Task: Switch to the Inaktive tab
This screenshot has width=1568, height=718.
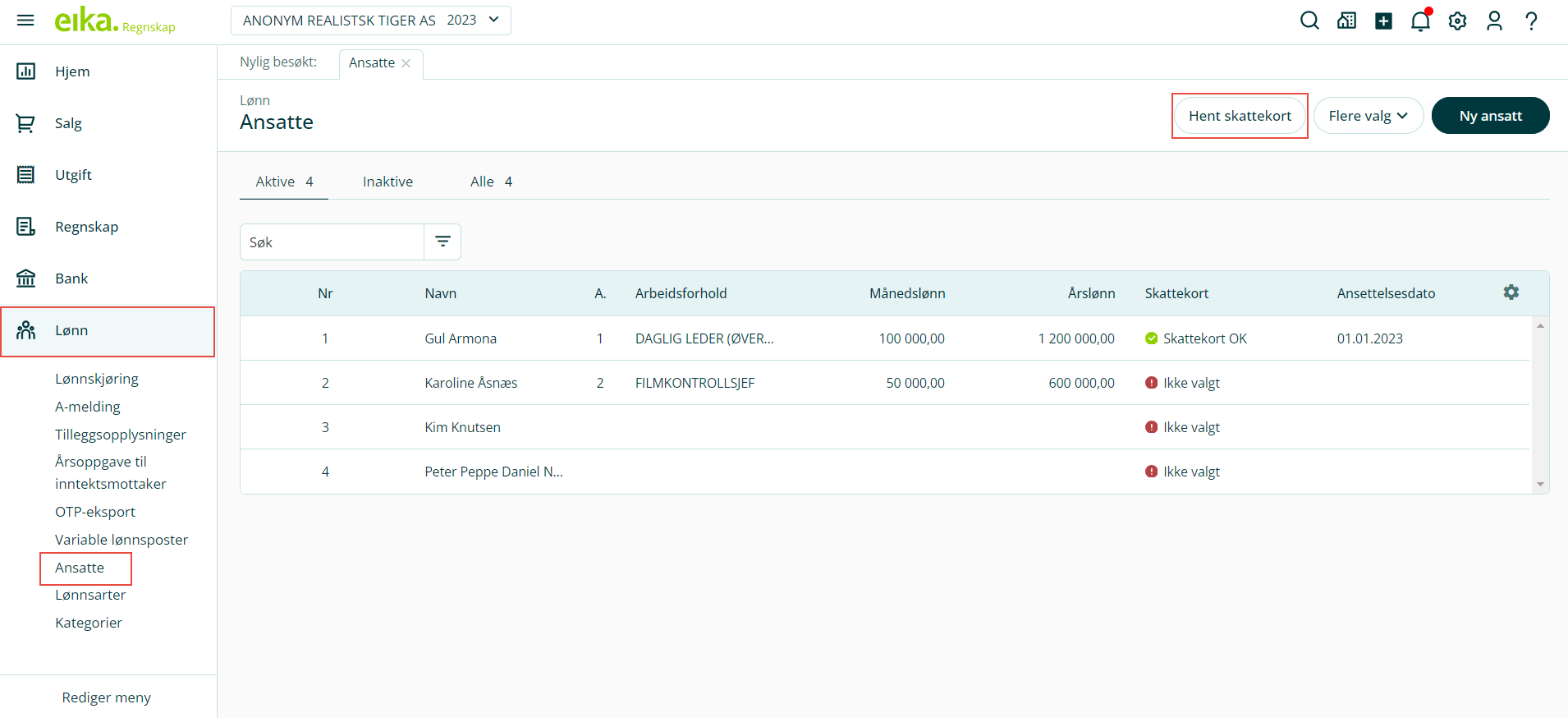Action: coord(387,182)
